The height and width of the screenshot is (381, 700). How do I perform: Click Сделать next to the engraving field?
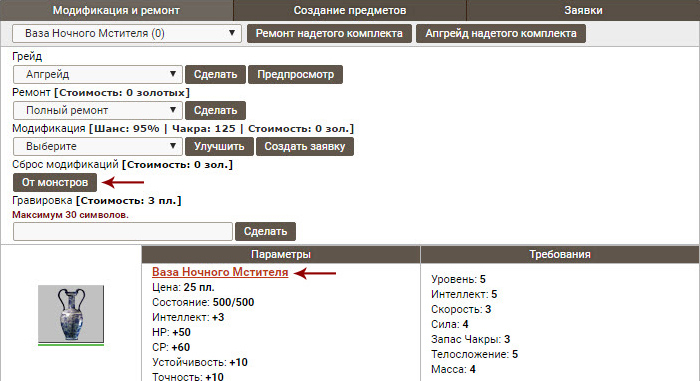(266, 231)
